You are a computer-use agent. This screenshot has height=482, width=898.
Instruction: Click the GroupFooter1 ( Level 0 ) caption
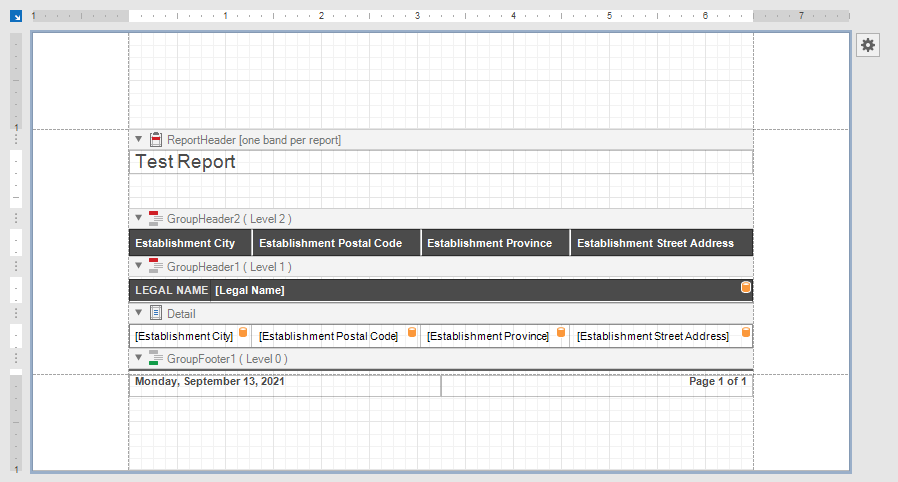(x=227, y=359)
